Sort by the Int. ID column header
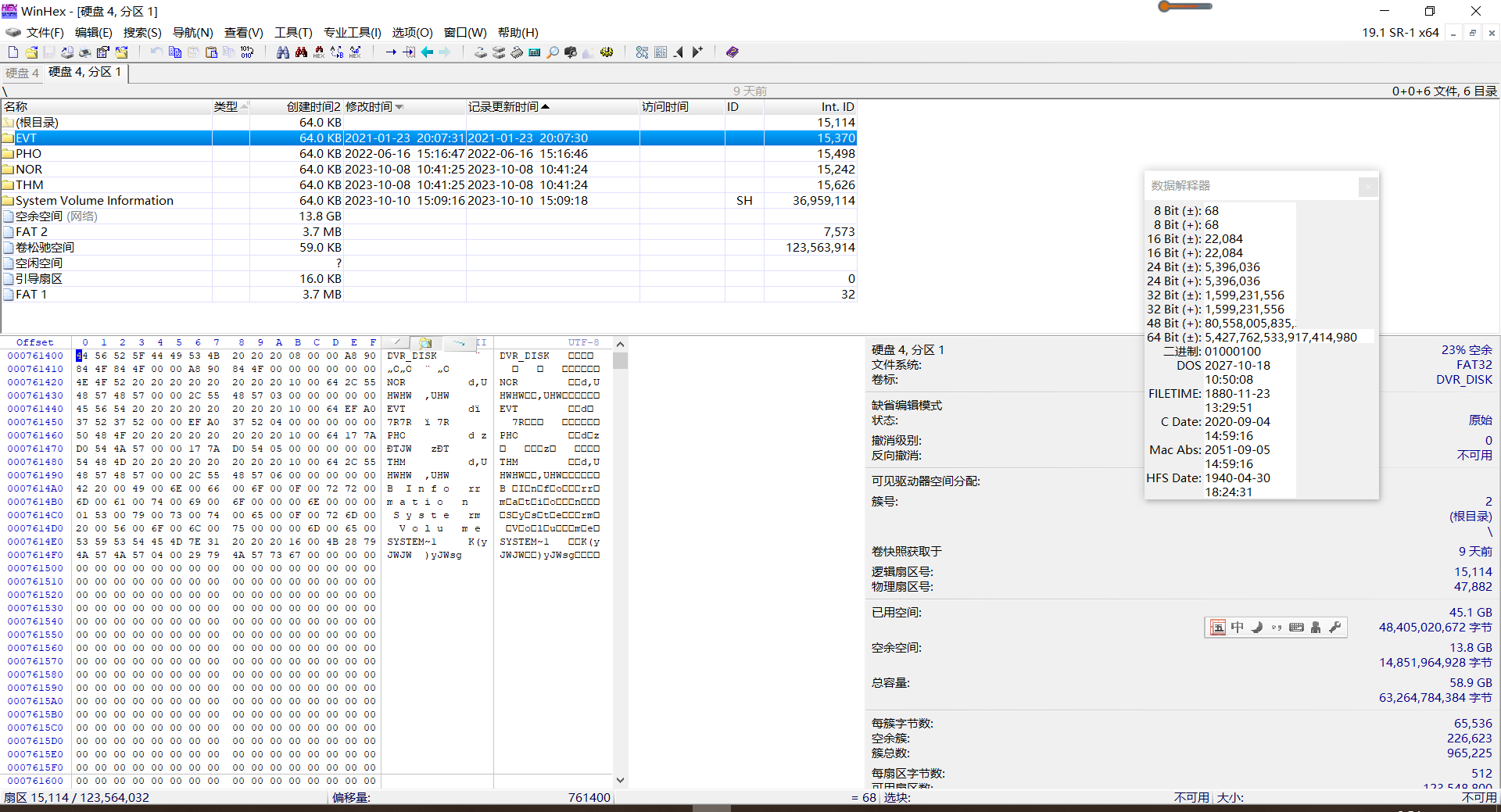The height and width of the screenshot is (812, 1501). click(x=810, y=107)
